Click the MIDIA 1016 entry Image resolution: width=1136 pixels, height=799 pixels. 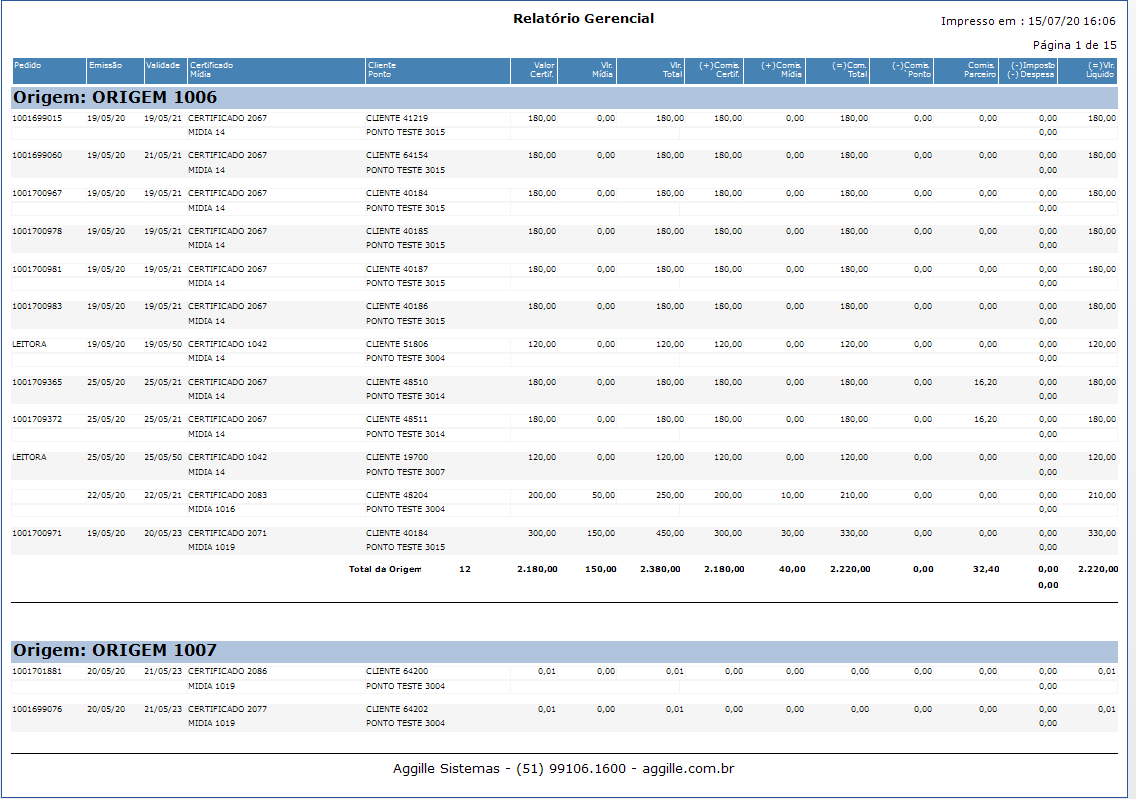pyautogui.click(x=212, y=510)
